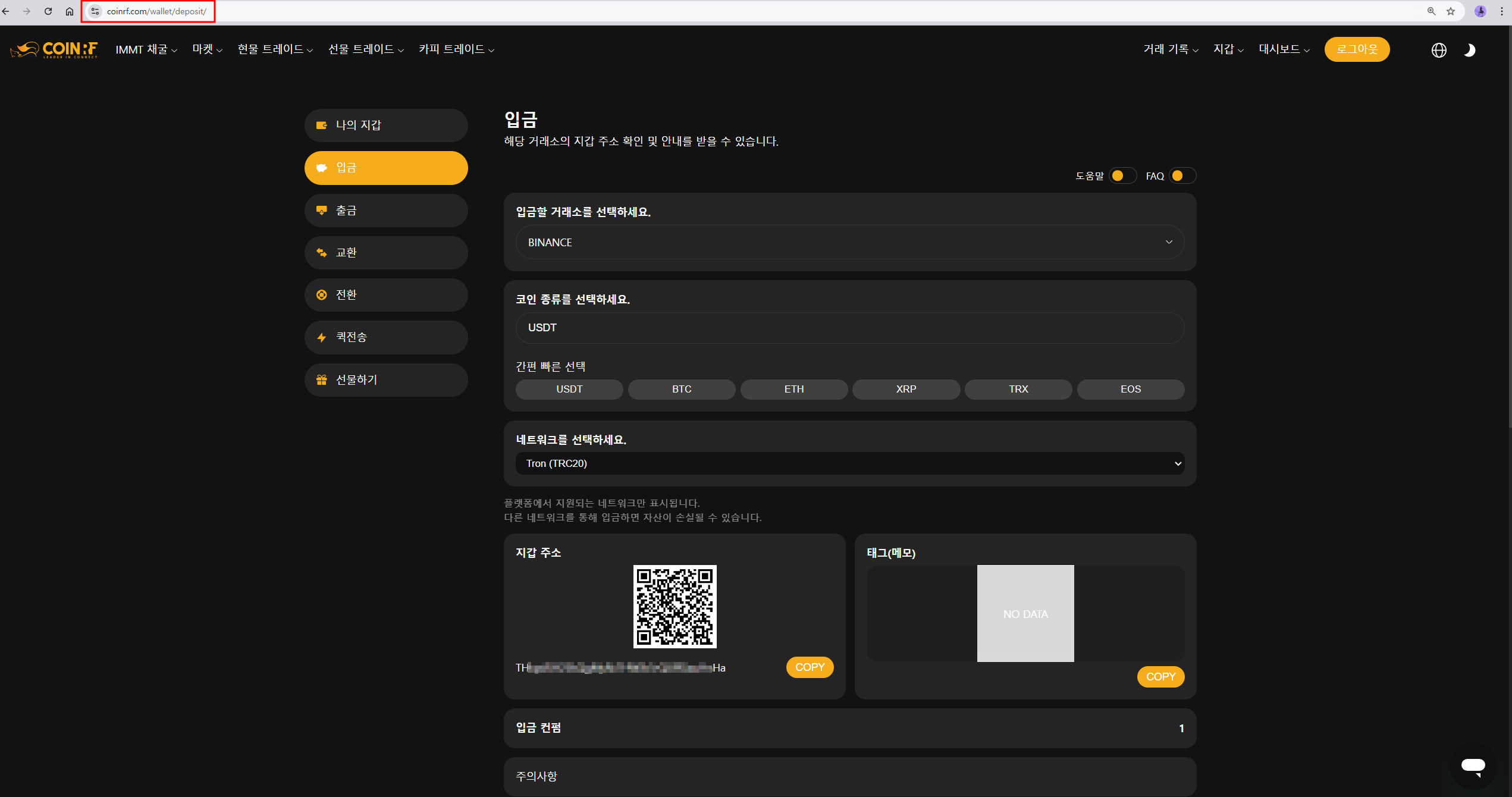Disable the FAQ toggle
Viewport: 1512px width, 797px height.
click(x=1180, y=175)
